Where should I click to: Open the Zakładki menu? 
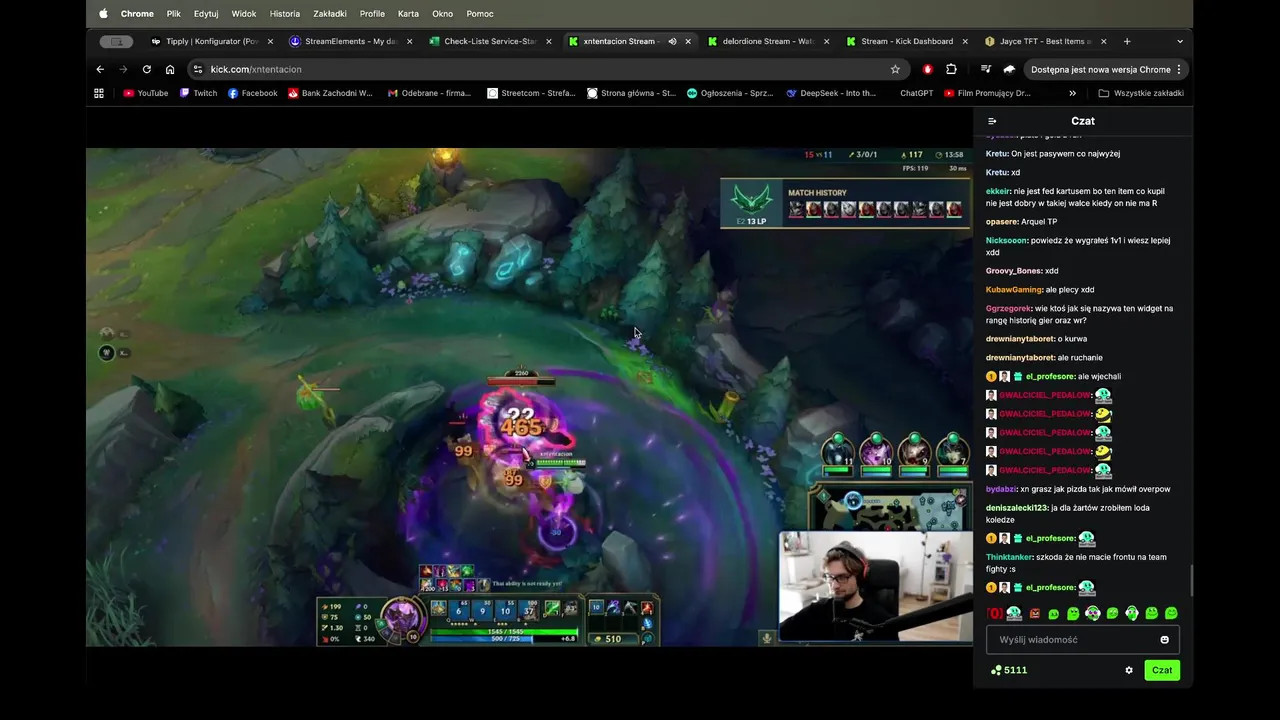tap(330, 14)
